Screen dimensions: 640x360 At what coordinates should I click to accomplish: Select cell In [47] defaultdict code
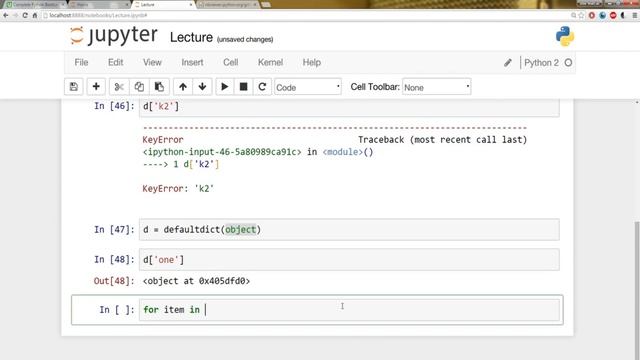click(349, 229)
